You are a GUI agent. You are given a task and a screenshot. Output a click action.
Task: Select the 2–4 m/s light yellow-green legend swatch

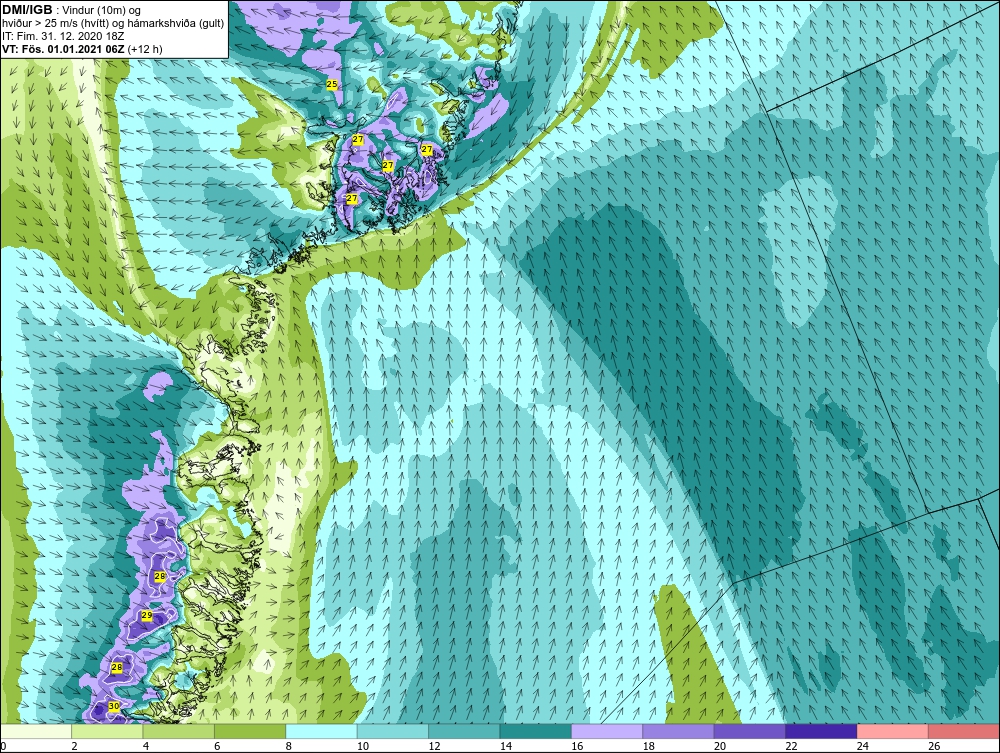coord(107,731)
